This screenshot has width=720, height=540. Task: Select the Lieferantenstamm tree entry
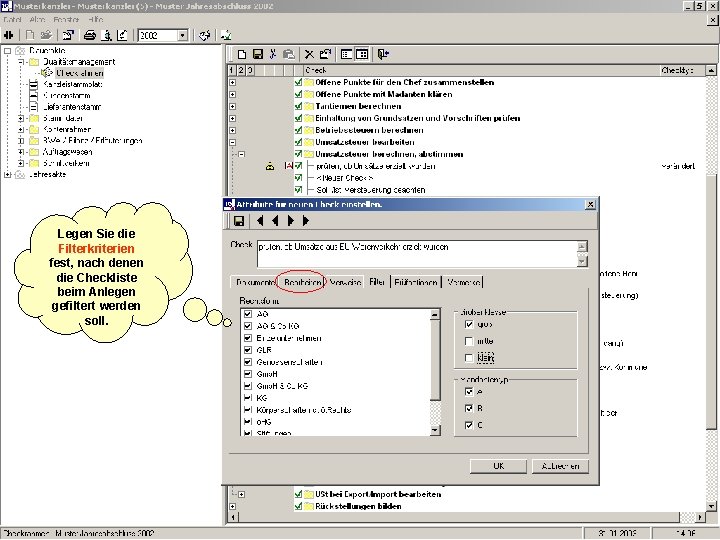click(72, 107)
